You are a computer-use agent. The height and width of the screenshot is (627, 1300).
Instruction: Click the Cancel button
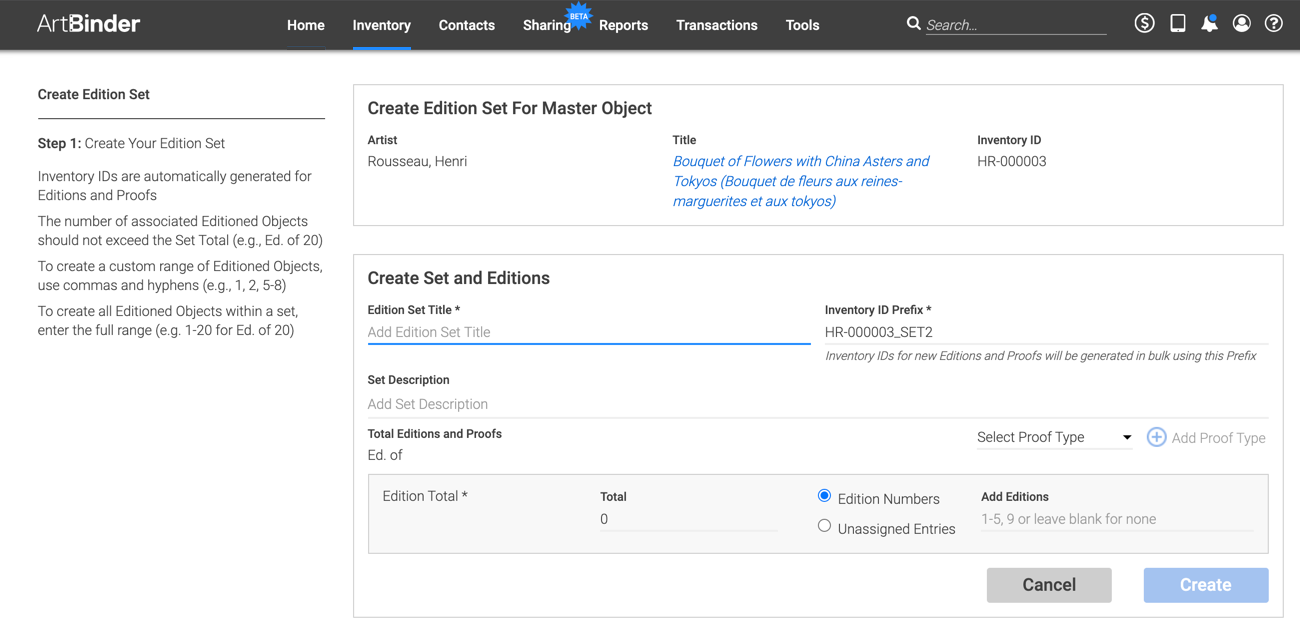click(1049, 585)
